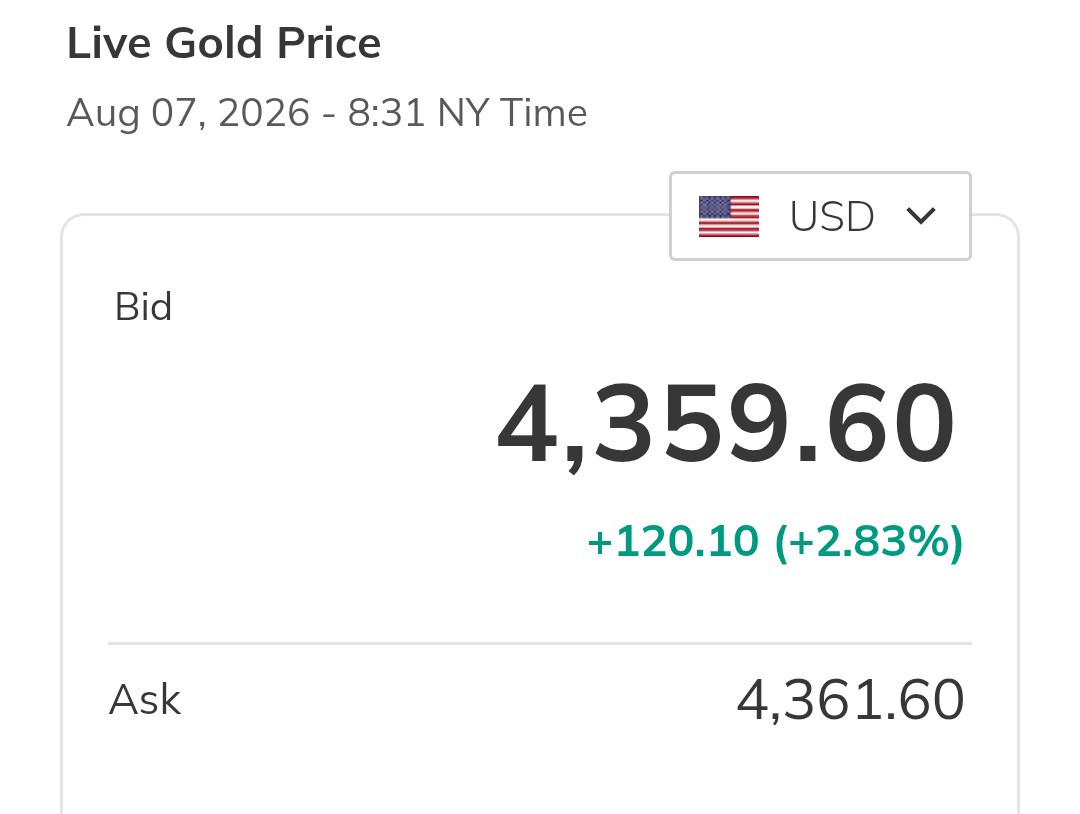
Task: Click the Live Gold Price heading
Action: [224, 43]
